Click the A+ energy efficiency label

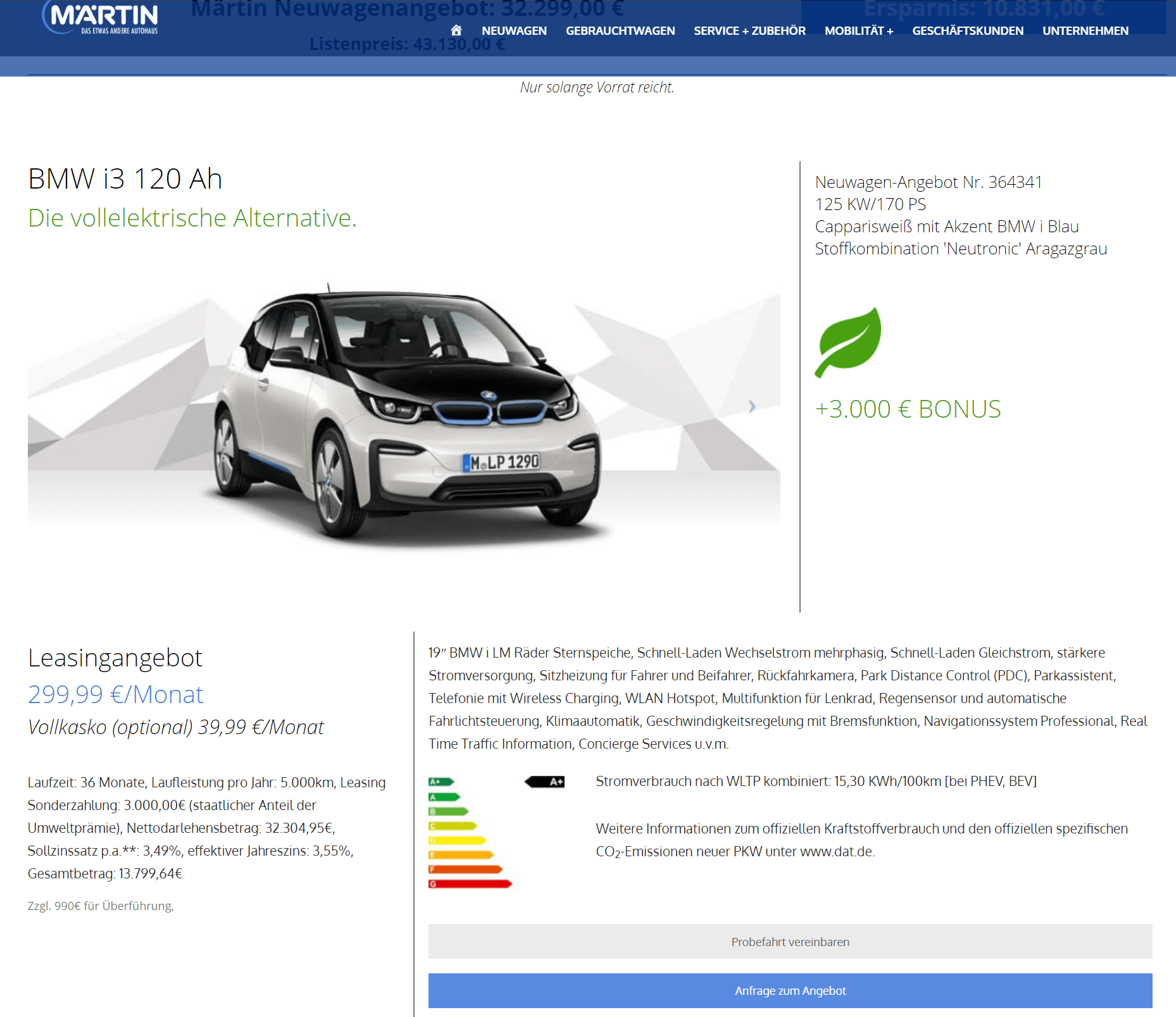click(441, 782)
